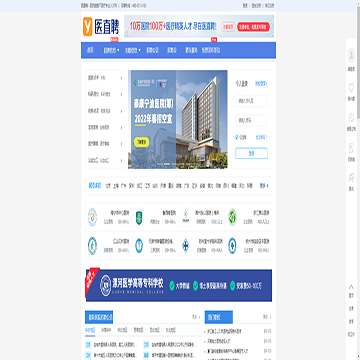The image size is (360, 360).
Task: Click the blue outlined login button
Action: [x=251, y=153]
